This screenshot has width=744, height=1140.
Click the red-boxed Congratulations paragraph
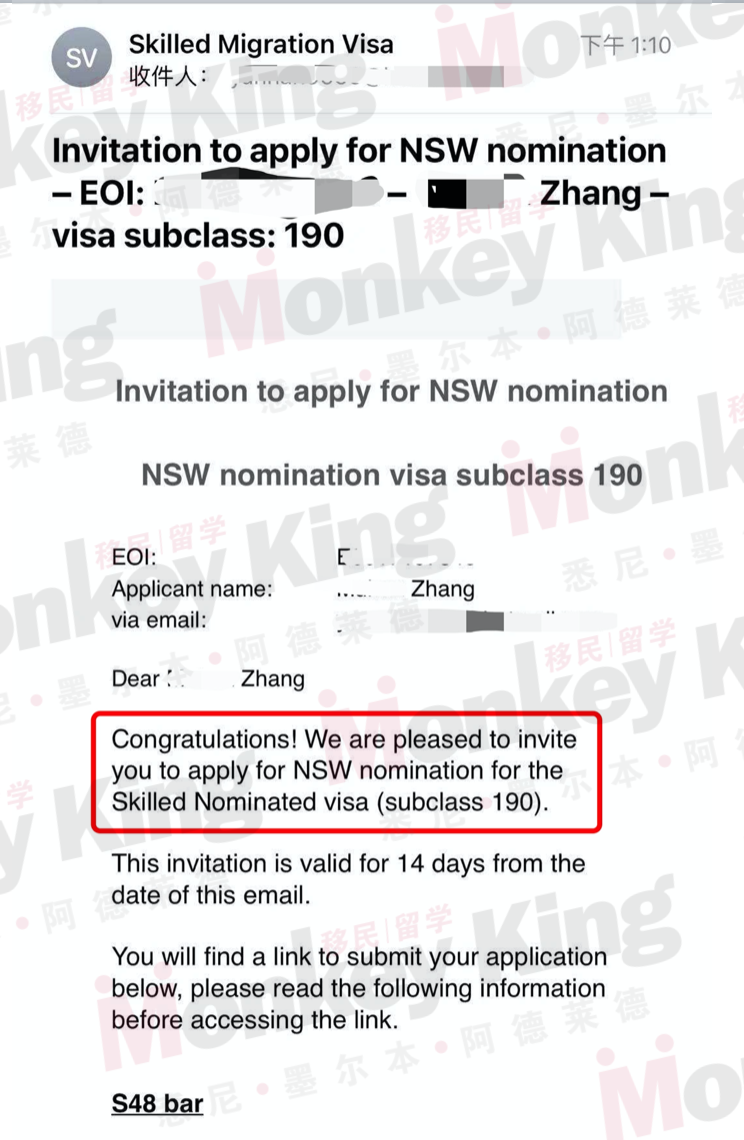point(345,771)
